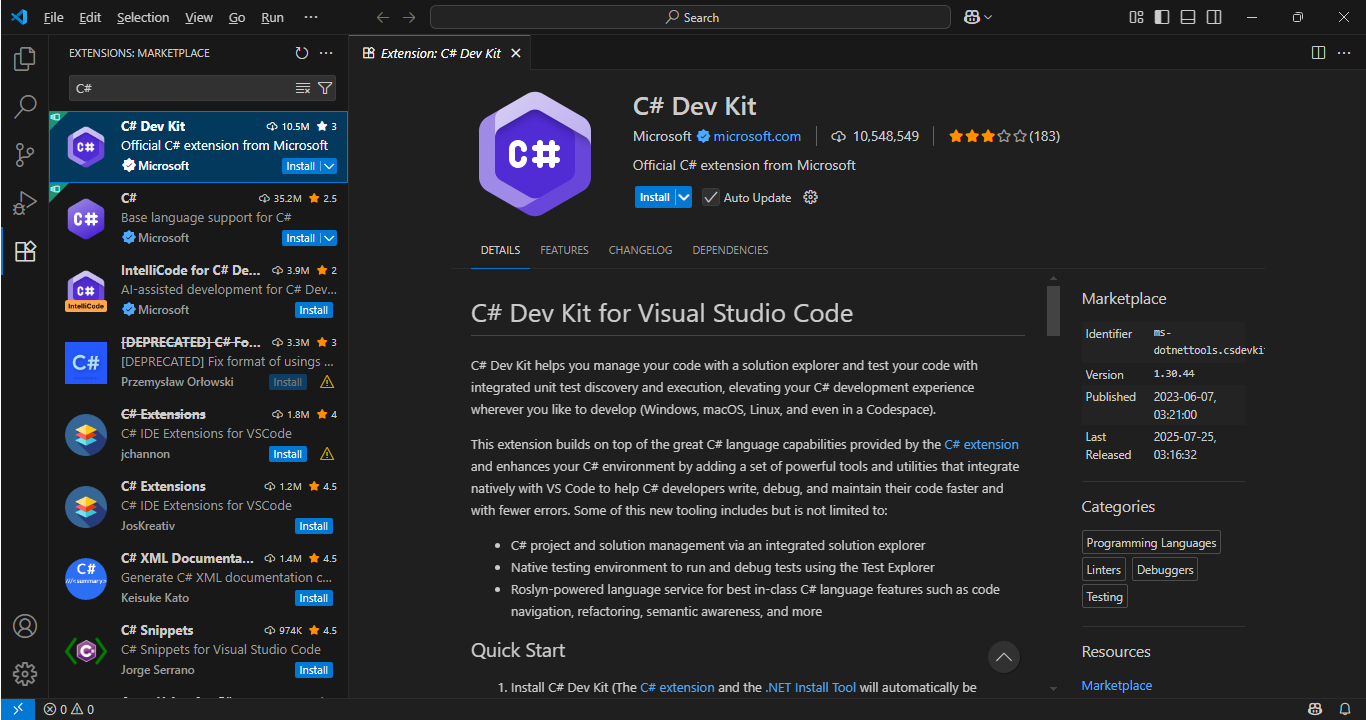Open remote window indicator in status bar
This screenshot has width=1366, height=720.
tap(17, 709)
